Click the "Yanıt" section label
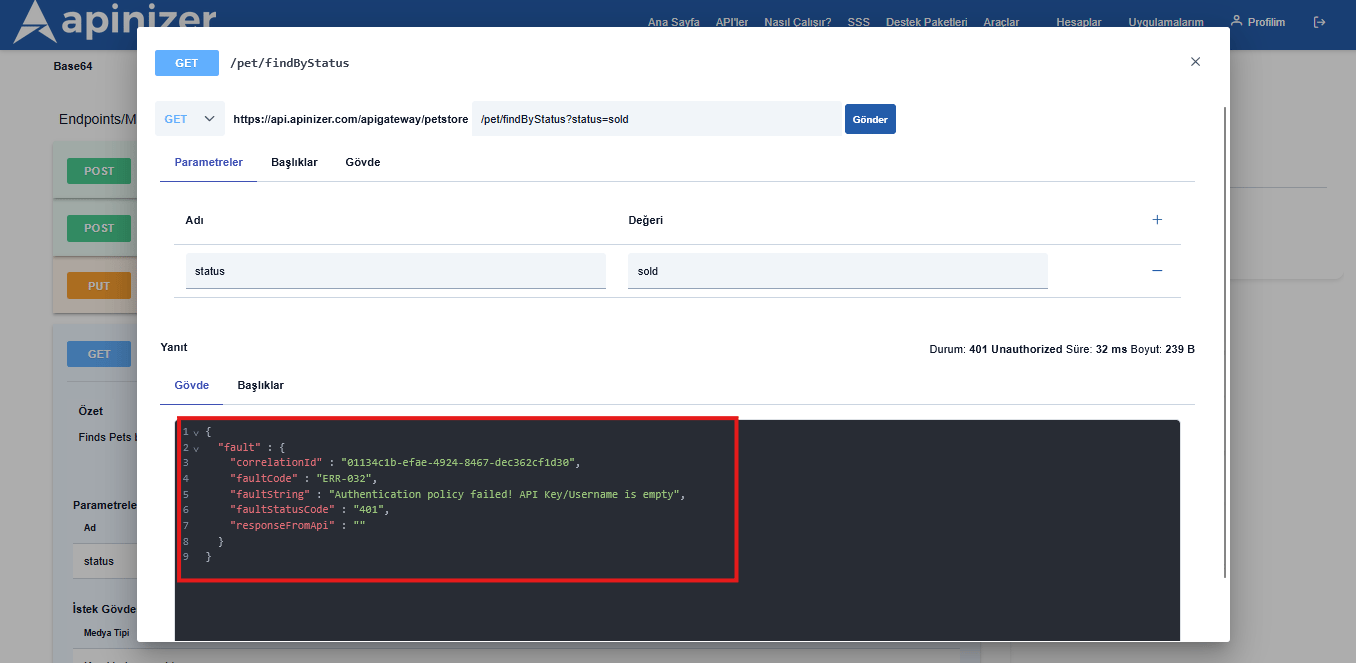 click(174, 347)
